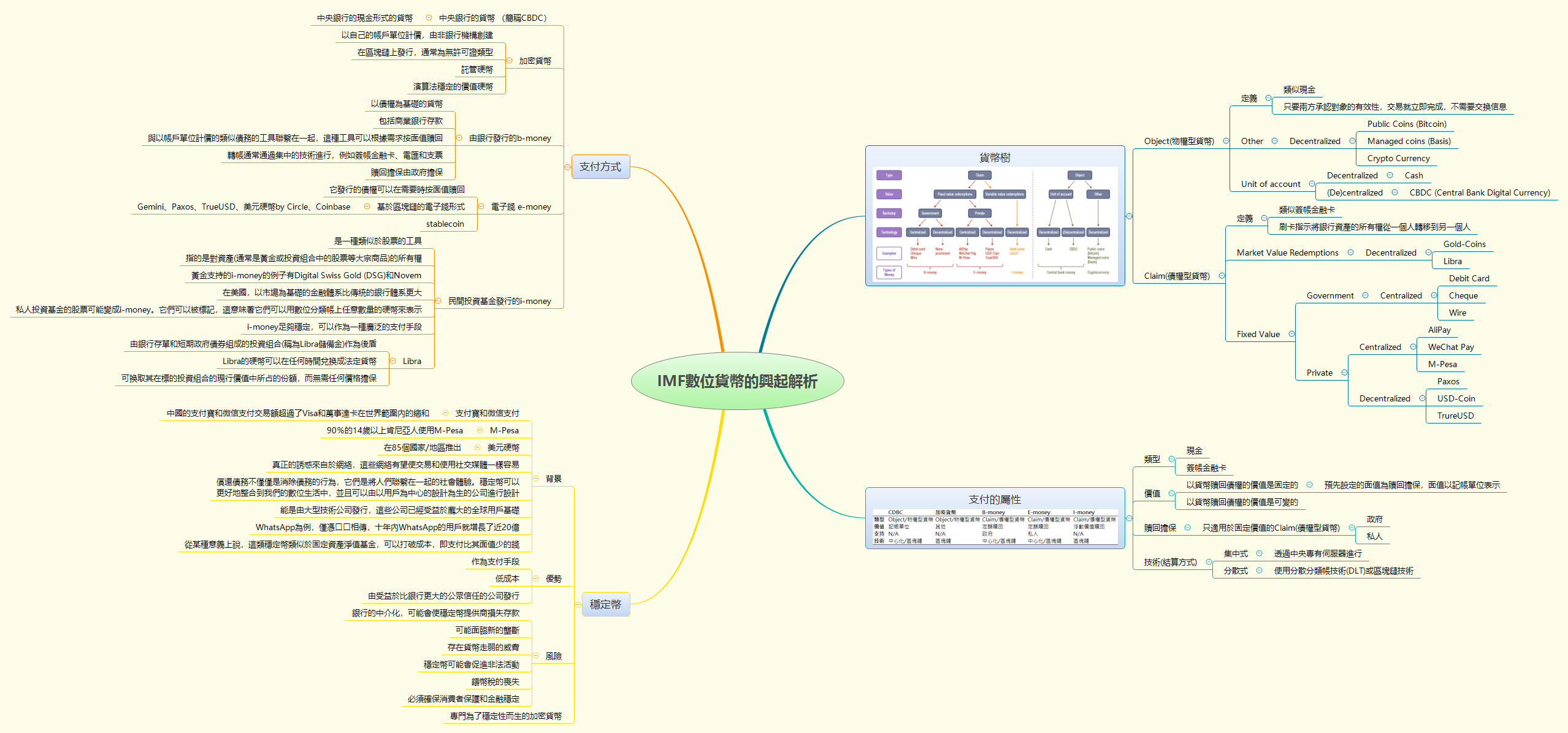This screenshot has height=733, width=1568.
Task: Collapse the 由銀行發行的b-money branch
Action: [460, 138]
